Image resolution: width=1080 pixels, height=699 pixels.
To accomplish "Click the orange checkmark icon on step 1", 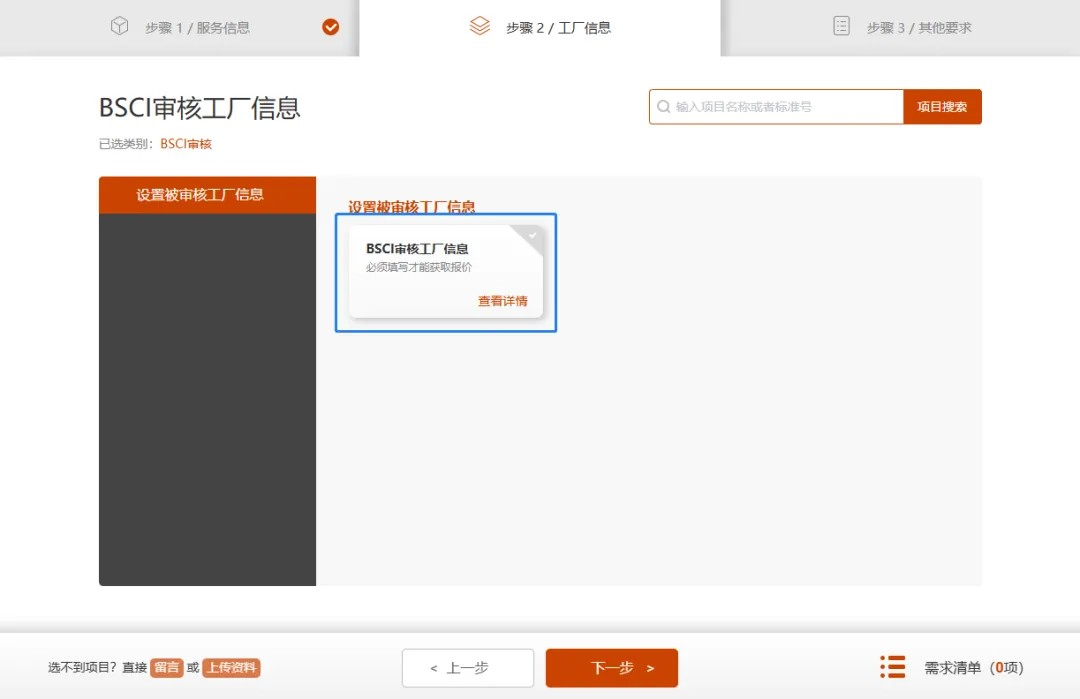I will pyautogui.click(x=331, y=27).
